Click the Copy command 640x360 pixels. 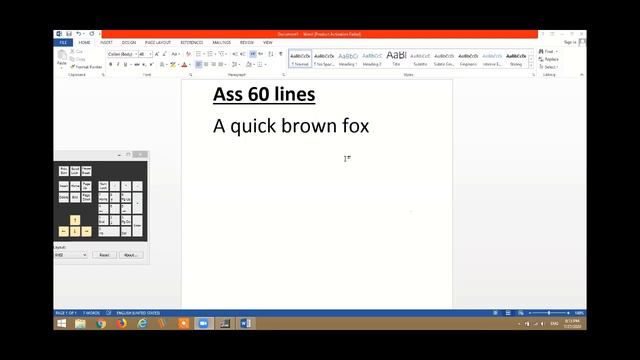(x=78, y=59)
